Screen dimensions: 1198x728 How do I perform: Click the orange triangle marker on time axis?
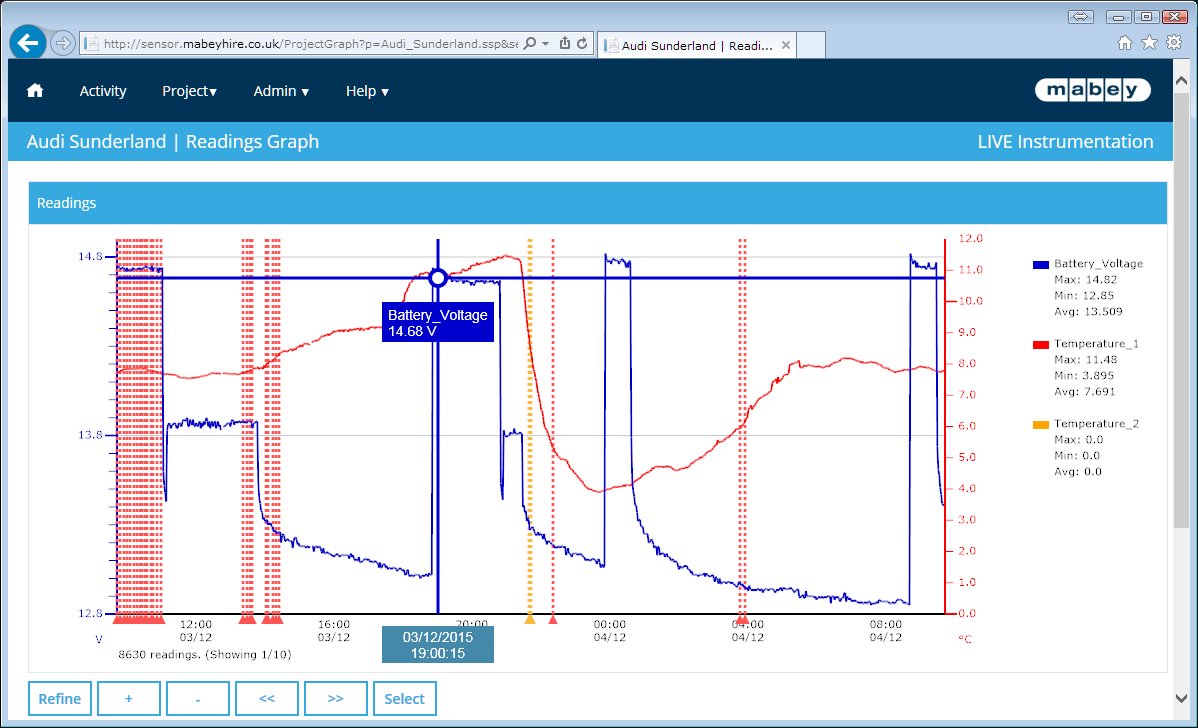point(529,618)
